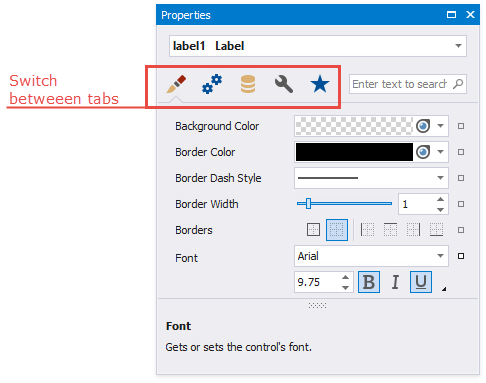Screen dimensions: 486x383
Task: Click the Border Width slider track
Action: tap(344, 204)
